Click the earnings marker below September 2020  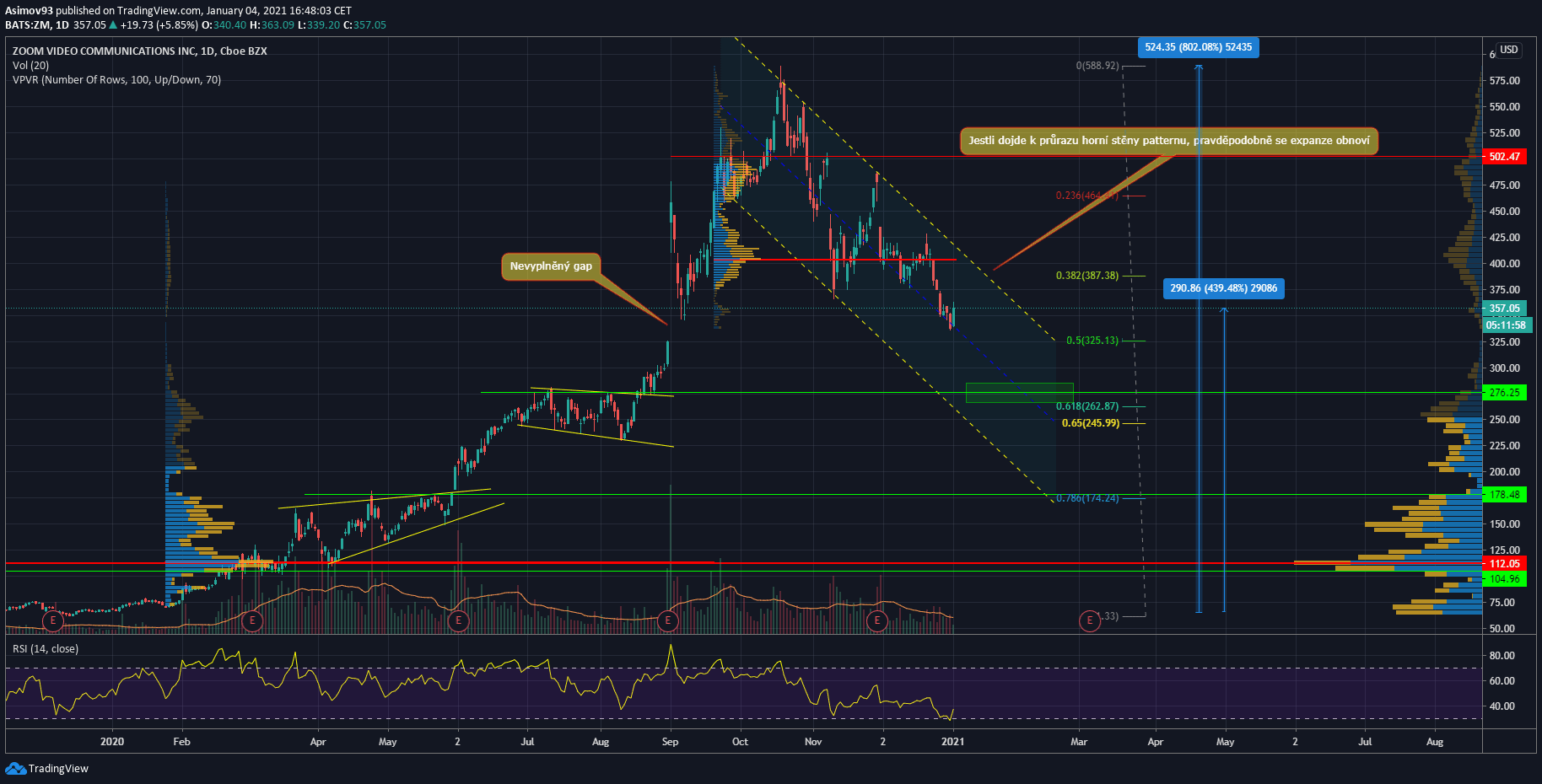(668, 621)
